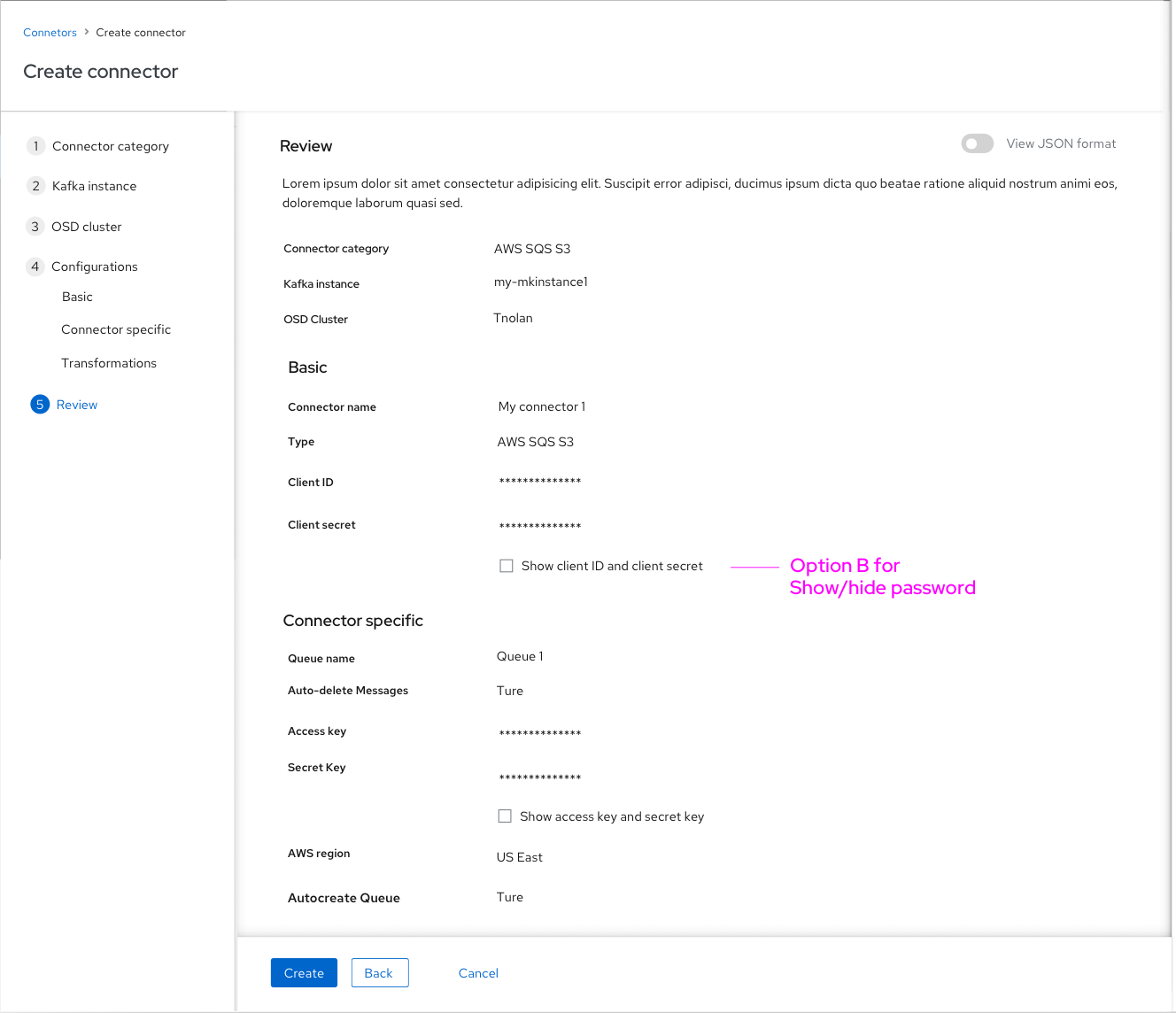Check Show access key and secret key

[x=505, y=816]
